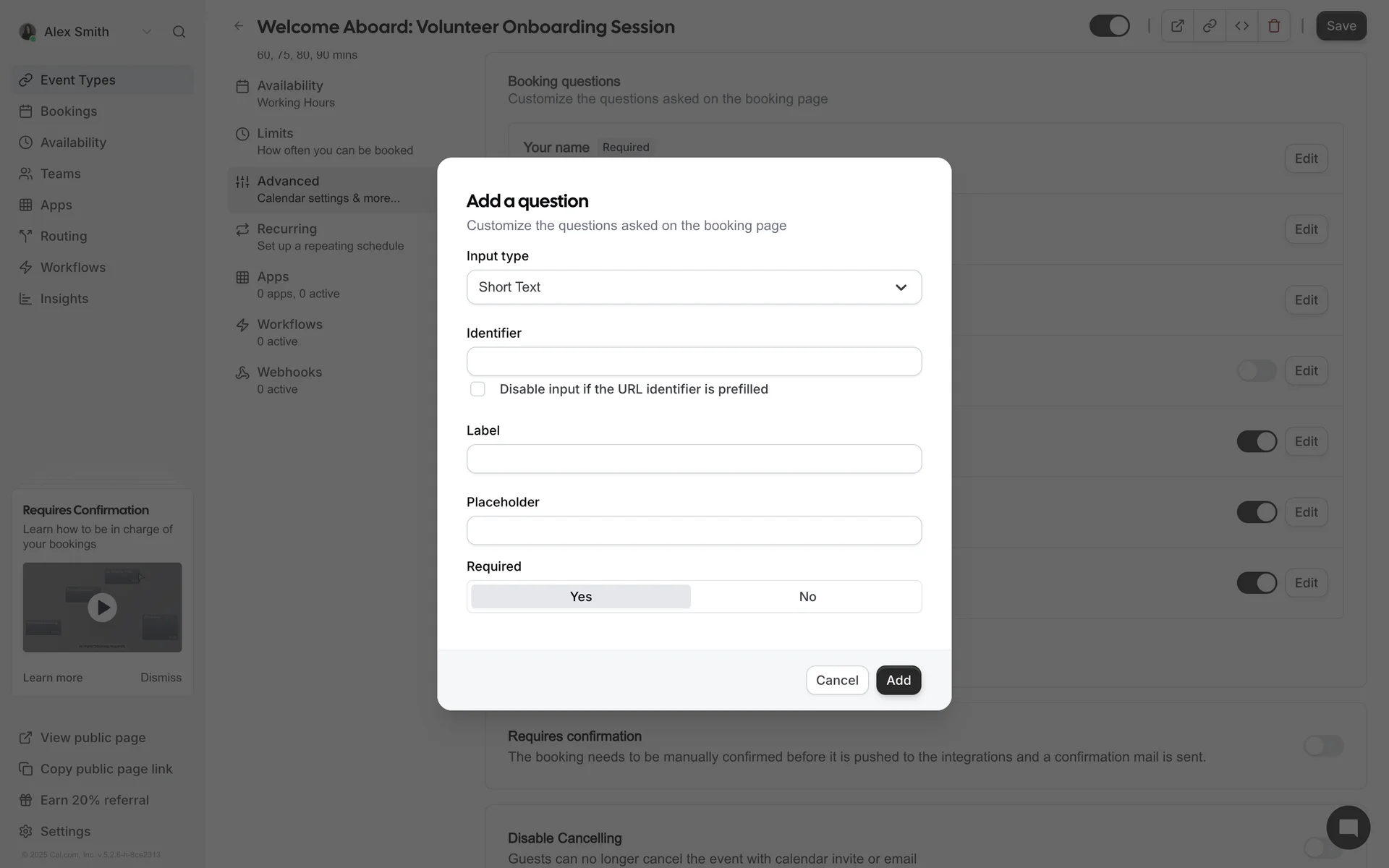The image size is (1389, 868).
Task: Play the Requires Confirmation video
Action: 102,608
